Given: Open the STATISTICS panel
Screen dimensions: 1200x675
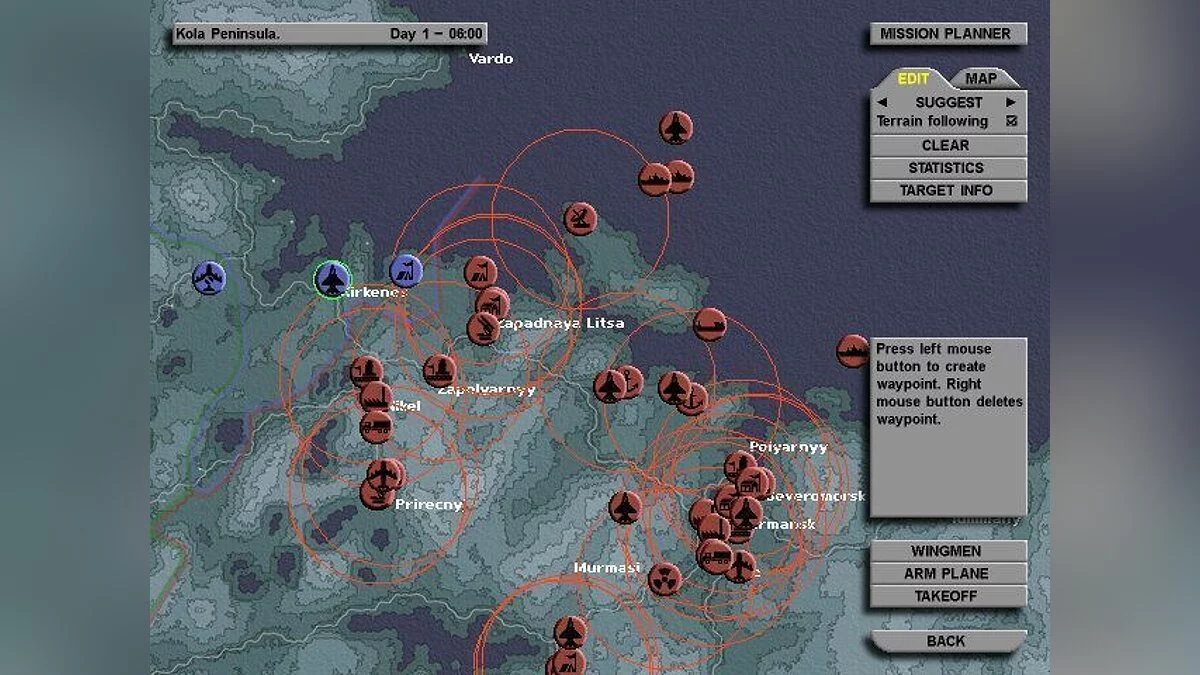Looking at the screenshot, I should 947,168.
